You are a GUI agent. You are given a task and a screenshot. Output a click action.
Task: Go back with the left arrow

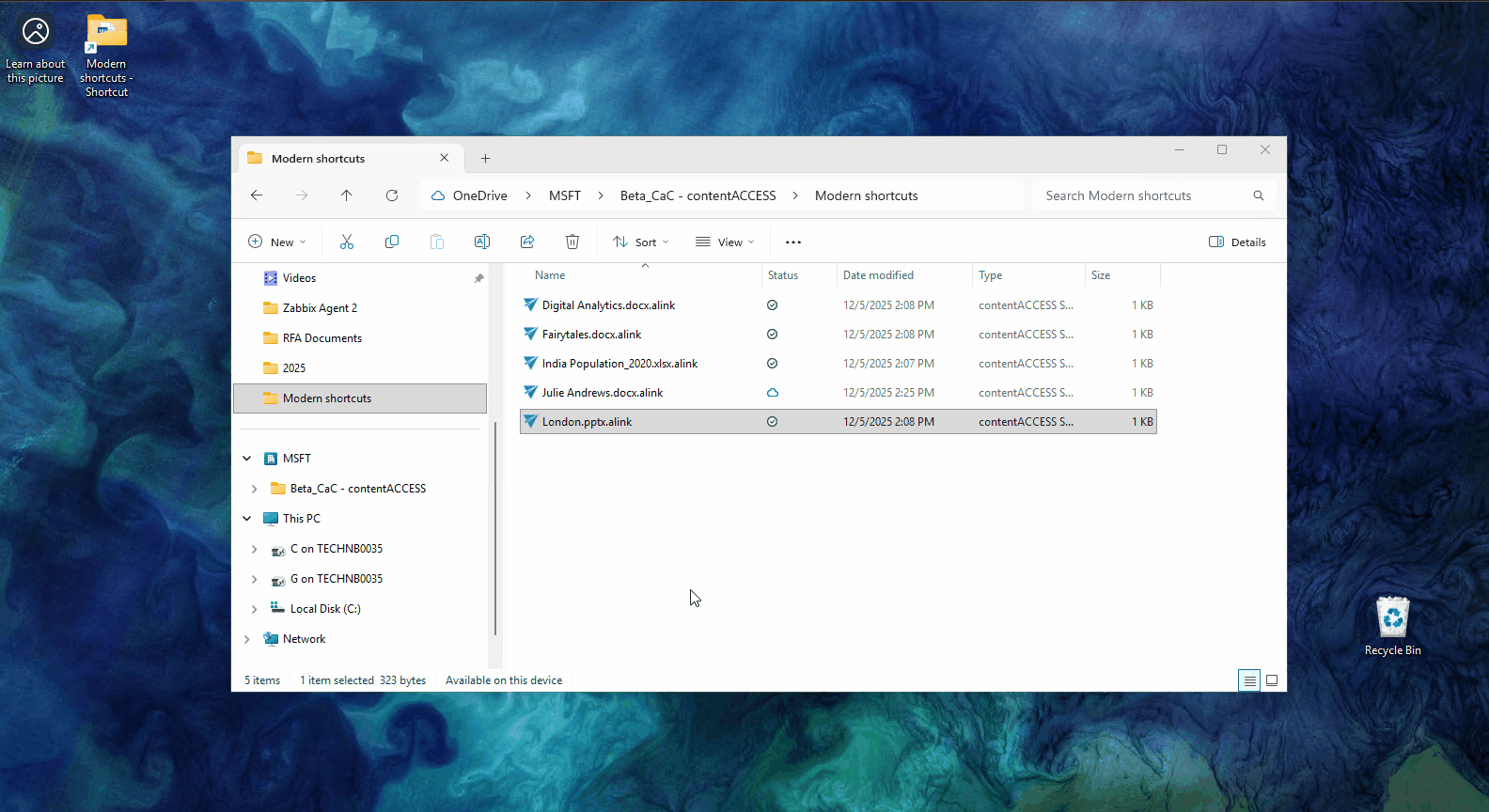click(x=257, y=195)
